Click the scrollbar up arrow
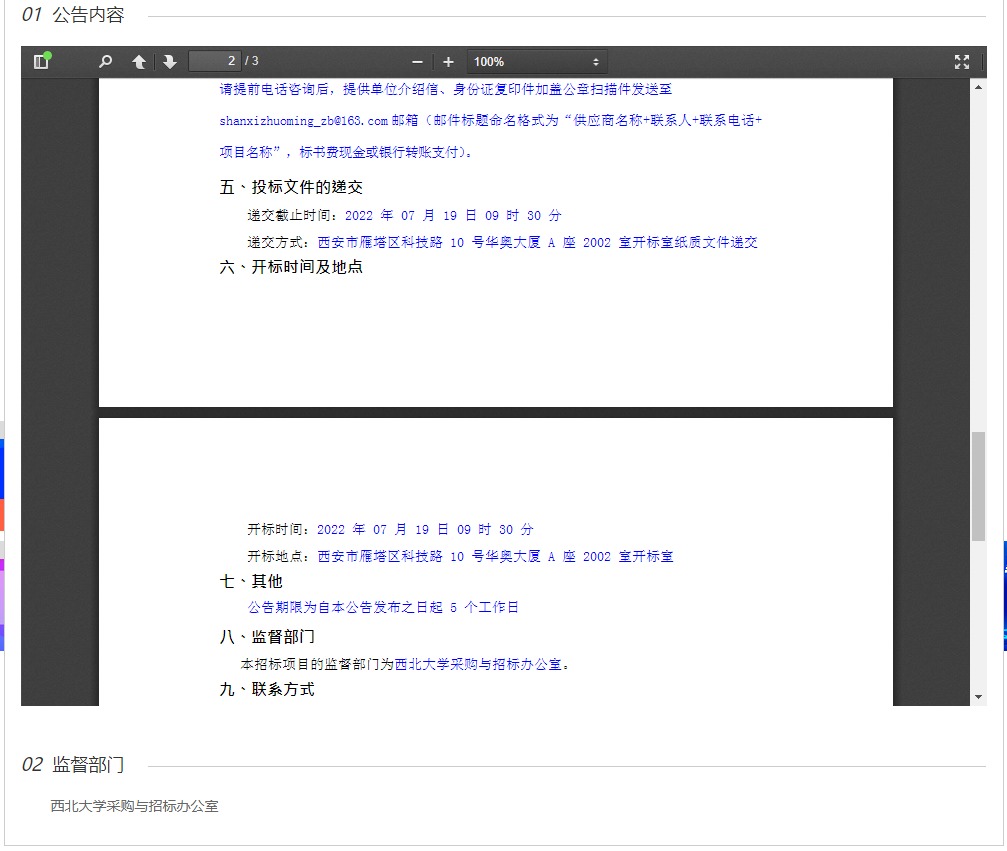Image resolution: width=1007 pixels, height=851 pixels. point(978,87)
